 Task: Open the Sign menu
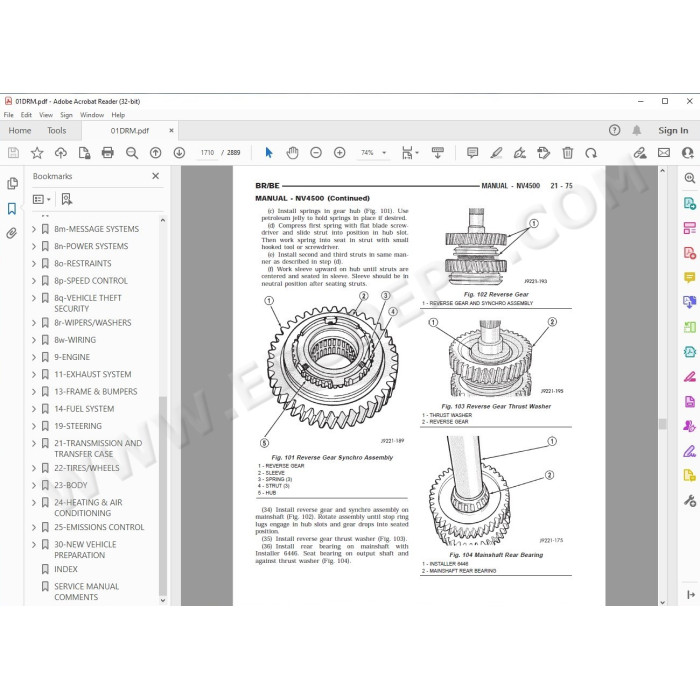pyautogui.click(x=67, y=115)
